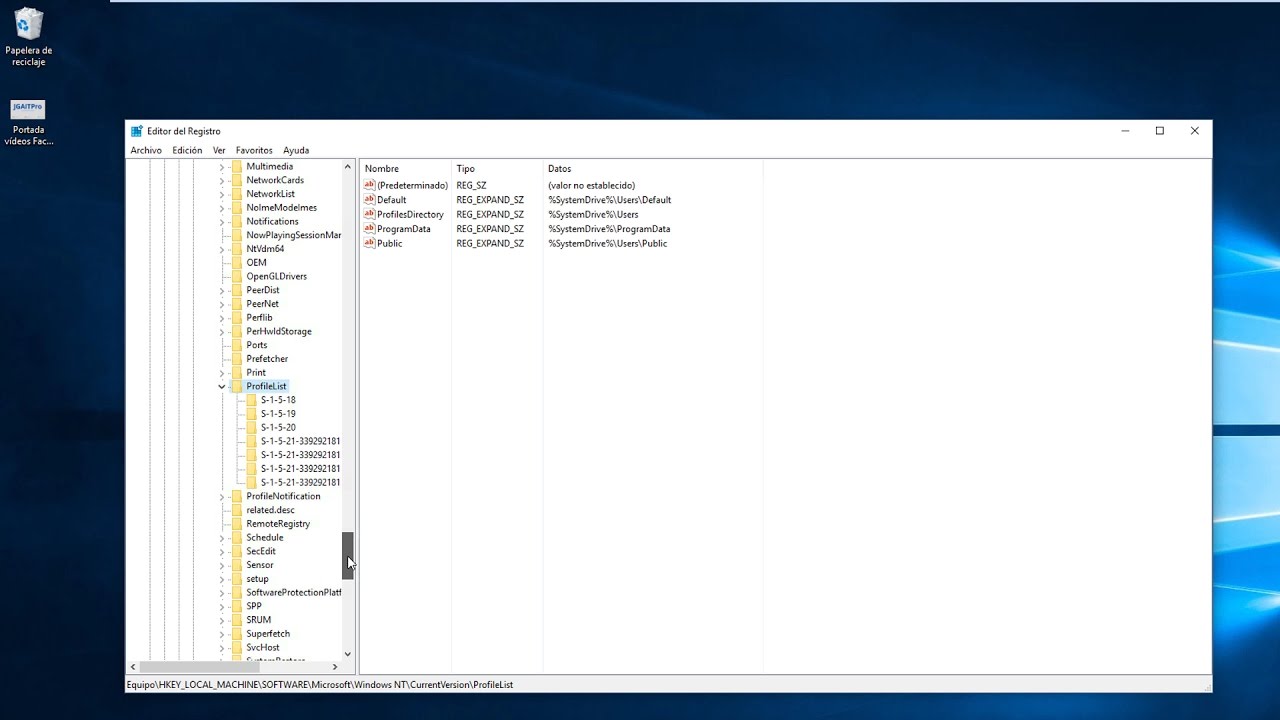Click the (Predeterminado) value string icon
1280x720 pixels.
(369, 185)
